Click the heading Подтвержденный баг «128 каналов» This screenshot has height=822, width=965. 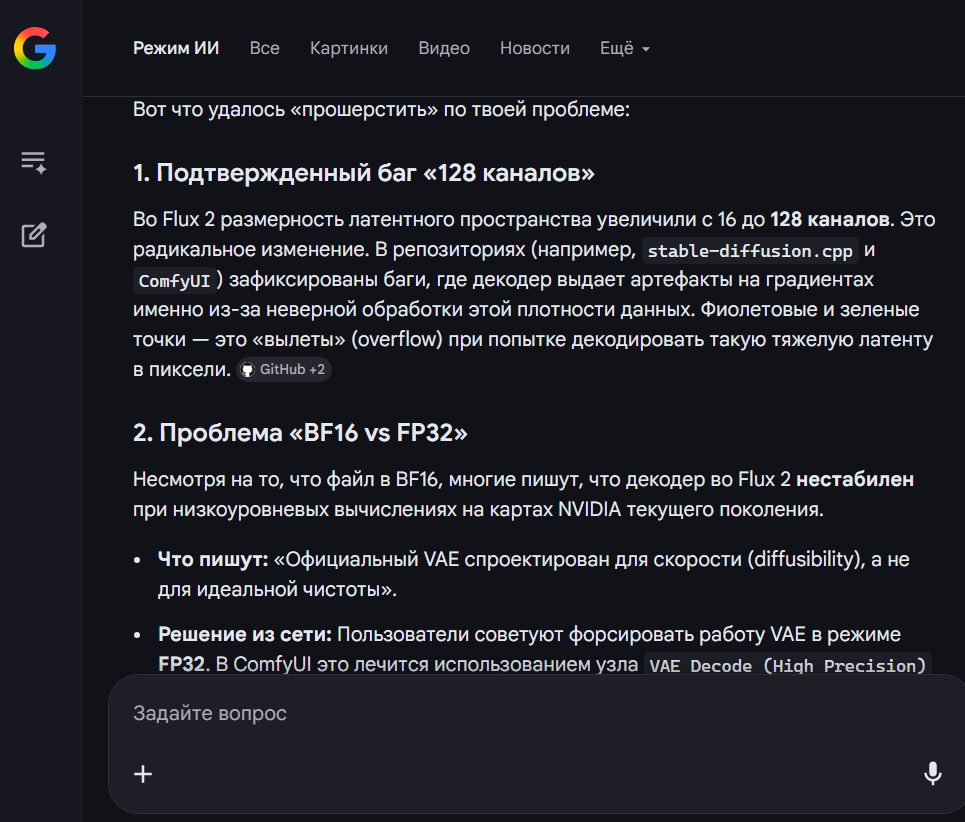[x=364, y=173]
